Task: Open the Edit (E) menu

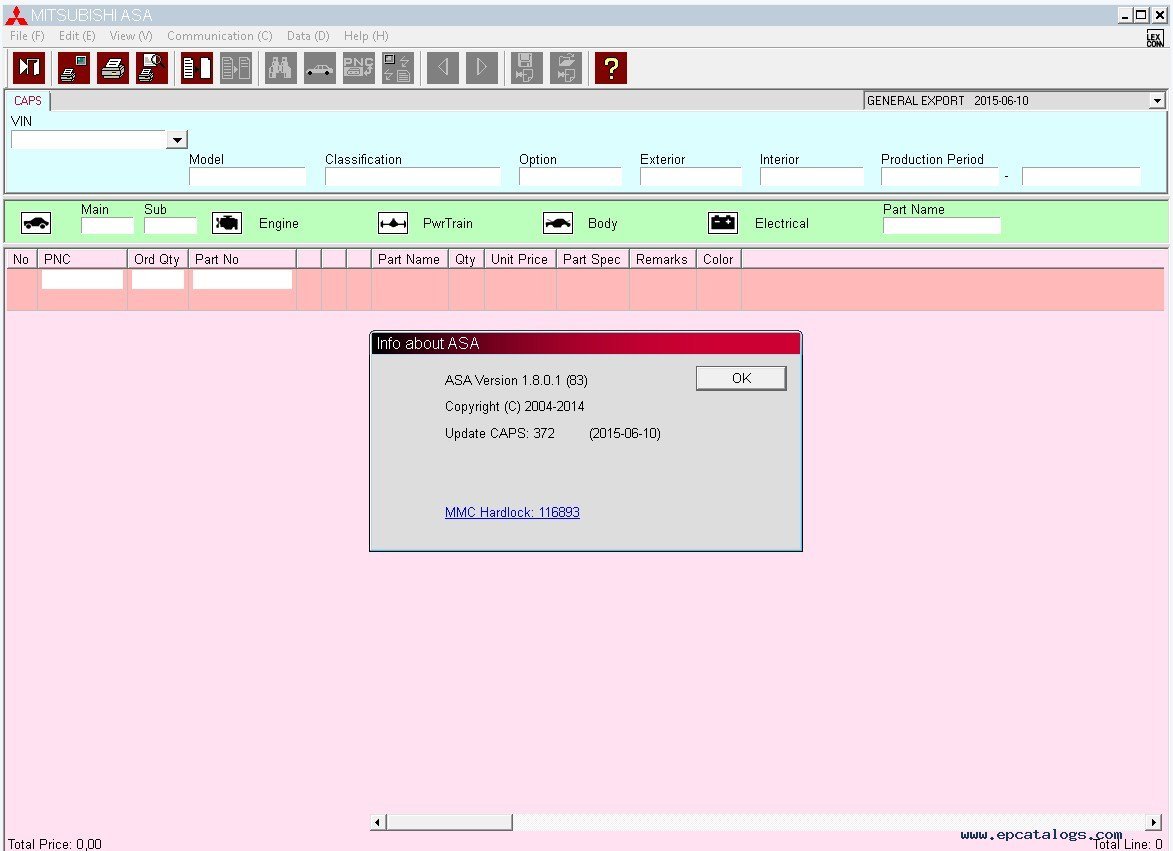Action: (x=77, y=36)
